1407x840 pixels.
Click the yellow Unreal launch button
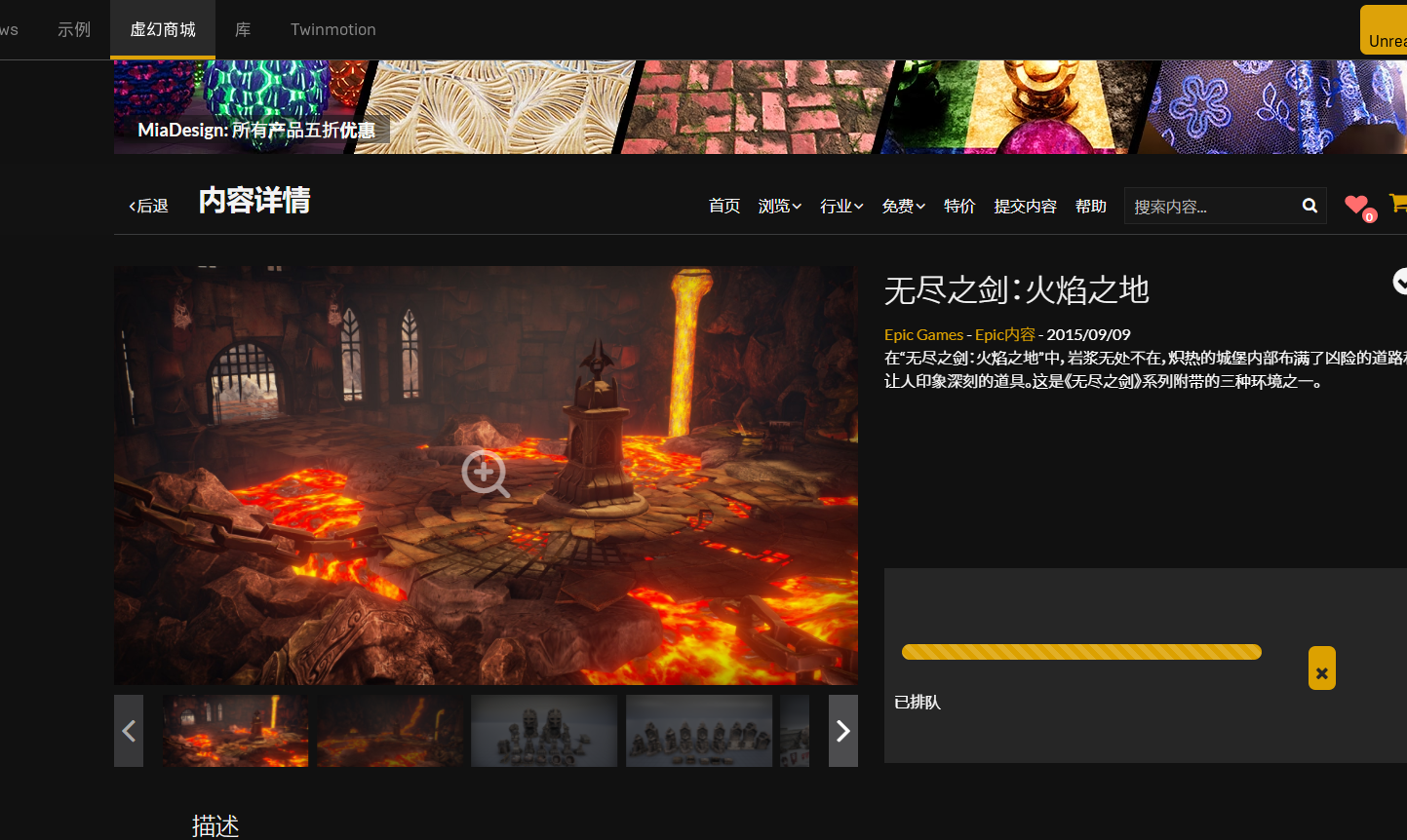pos(1385,29)
